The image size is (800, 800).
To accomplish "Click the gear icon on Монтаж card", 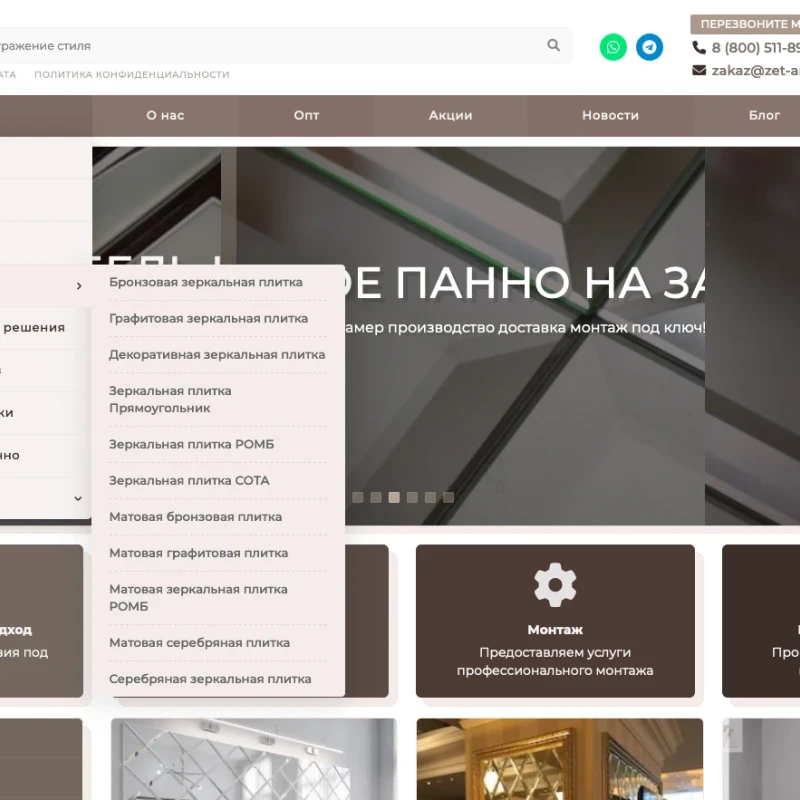I will click(x=555, y=585).
